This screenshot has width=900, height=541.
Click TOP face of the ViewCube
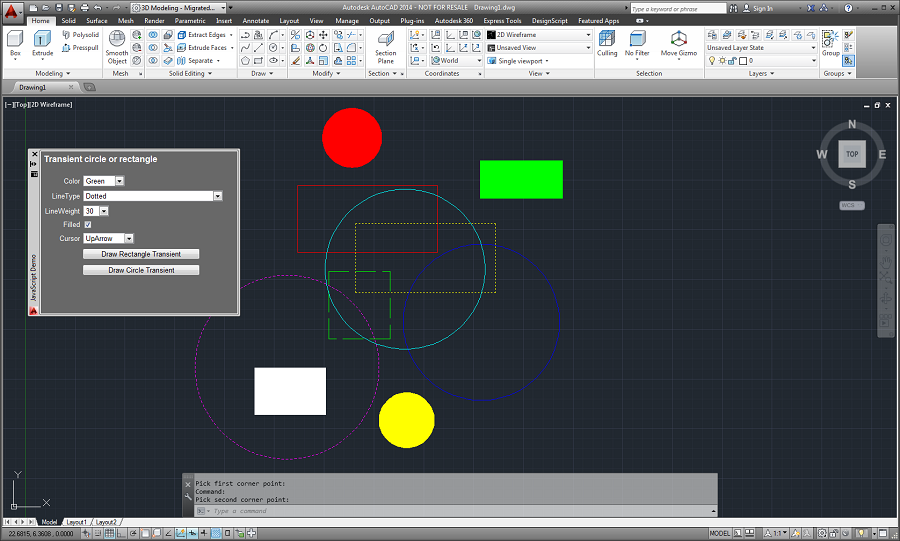852,154
